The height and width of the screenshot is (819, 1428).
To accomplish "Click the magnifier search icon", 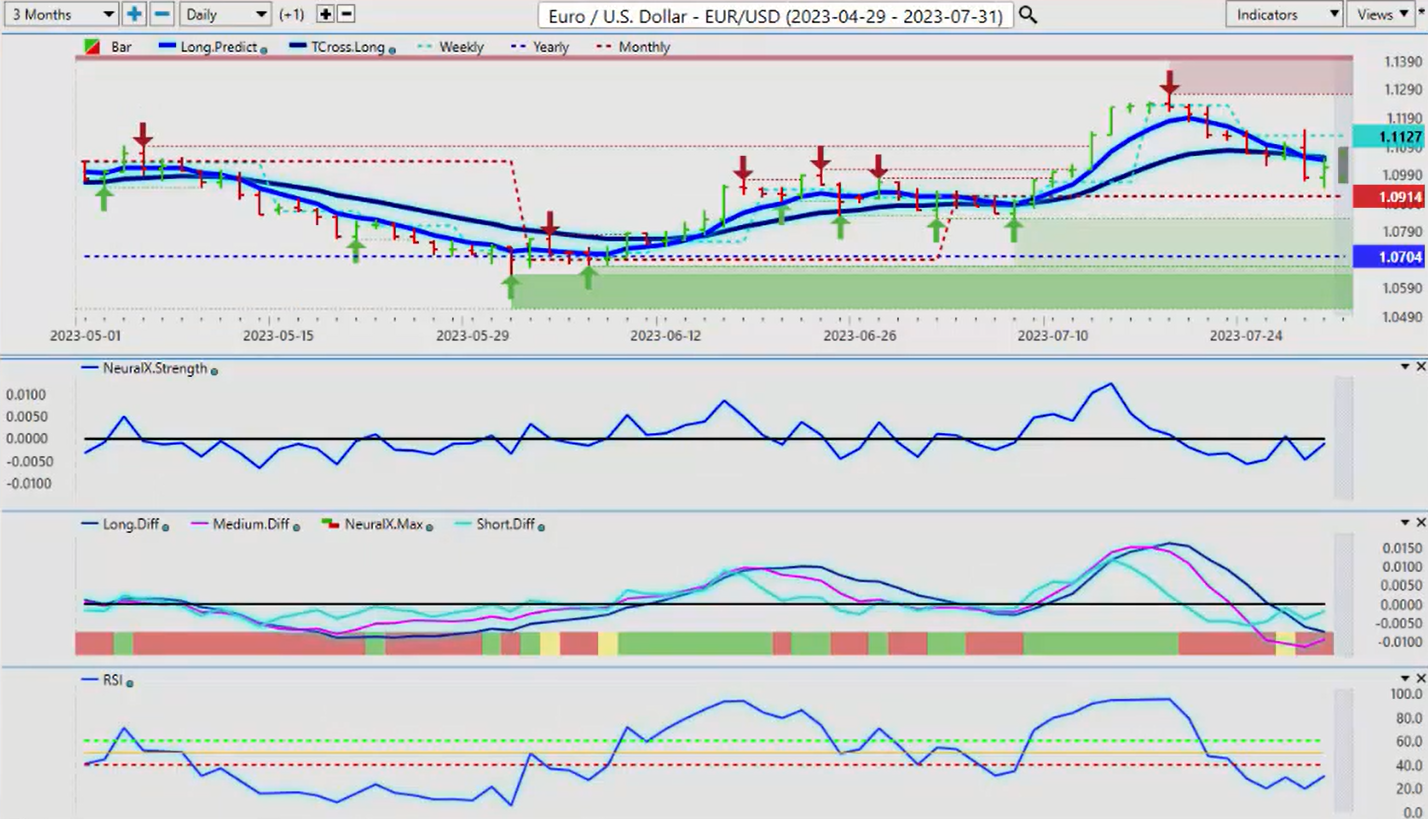I will tap(1027, 15).
